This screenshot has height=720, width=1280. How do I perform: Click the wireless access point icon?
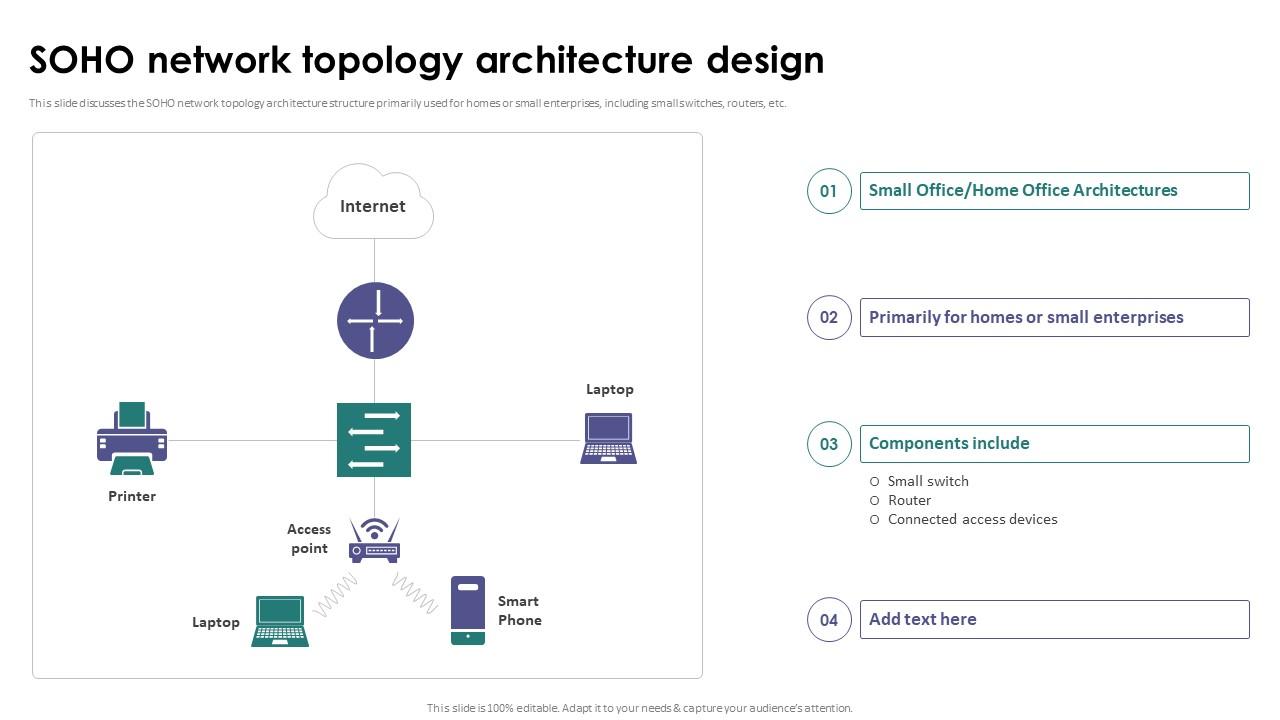coord(374,540)
